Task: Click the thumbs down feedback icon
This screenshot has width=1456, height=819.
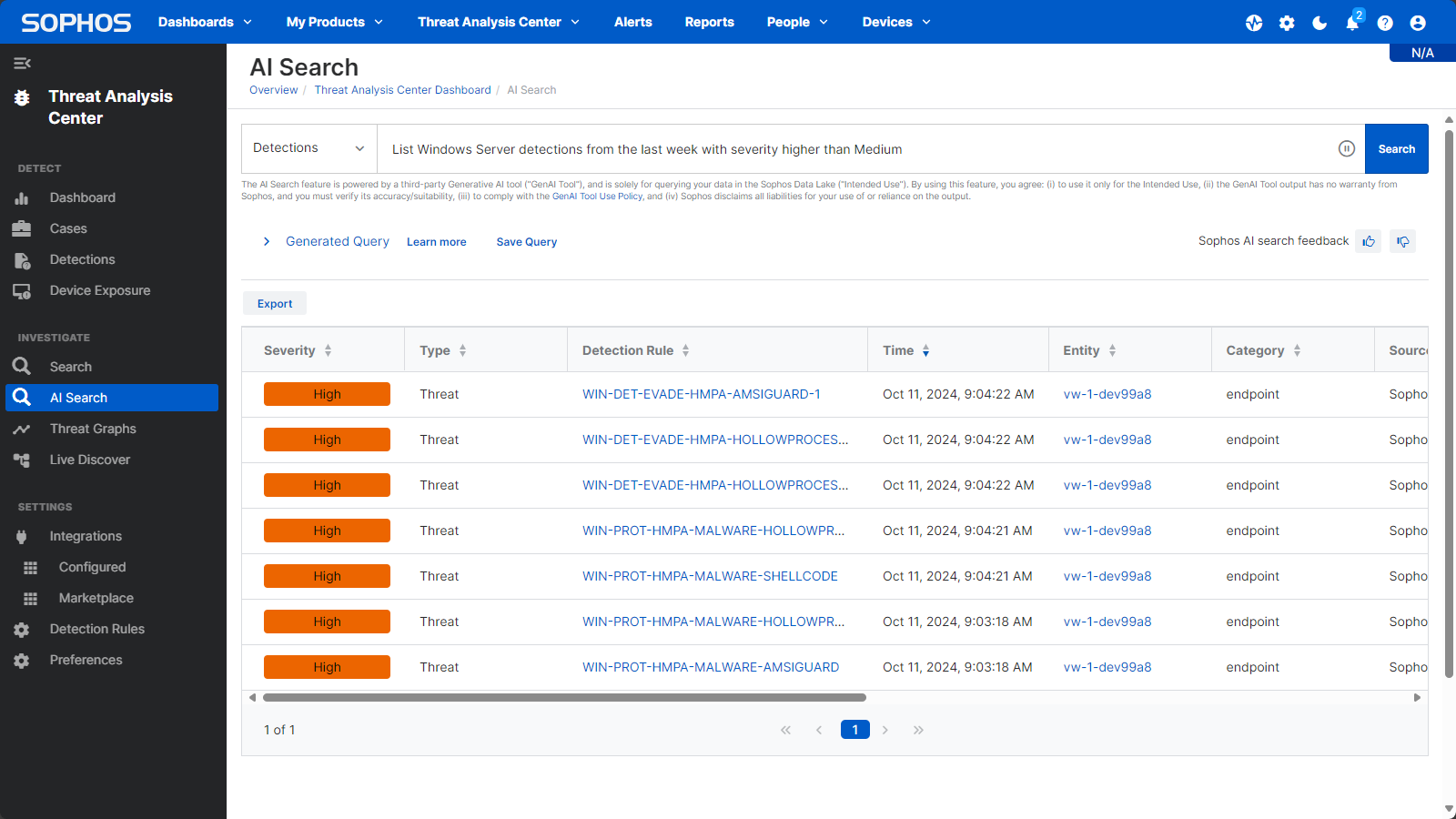Action: pos(1402,241)
